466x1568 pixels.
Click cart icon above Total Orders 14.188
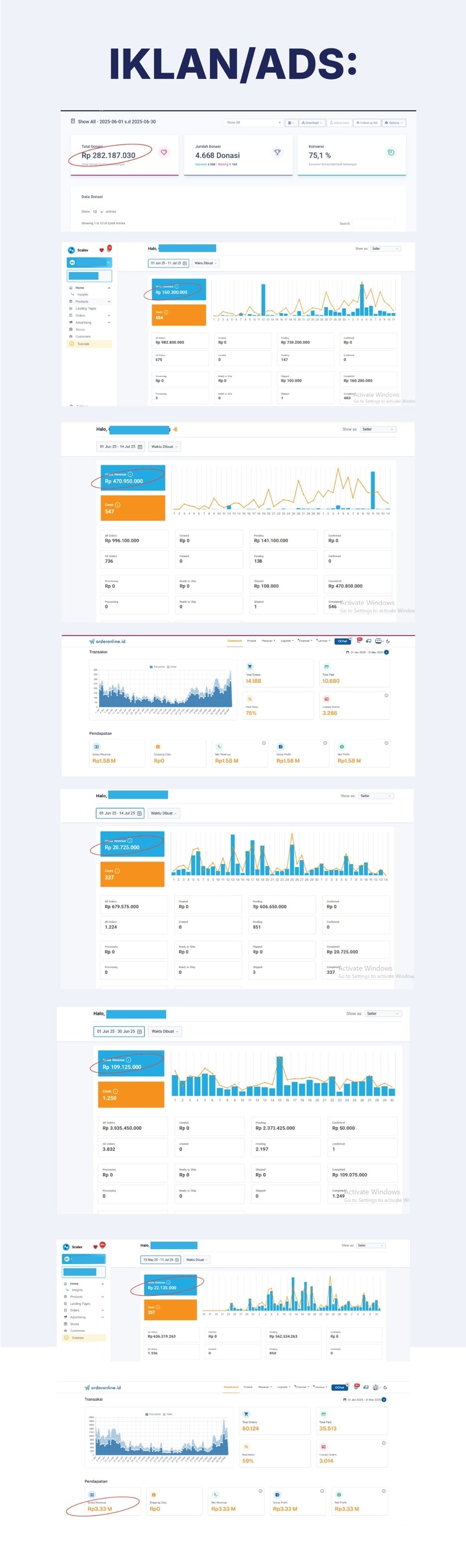[x=249, y=667]
